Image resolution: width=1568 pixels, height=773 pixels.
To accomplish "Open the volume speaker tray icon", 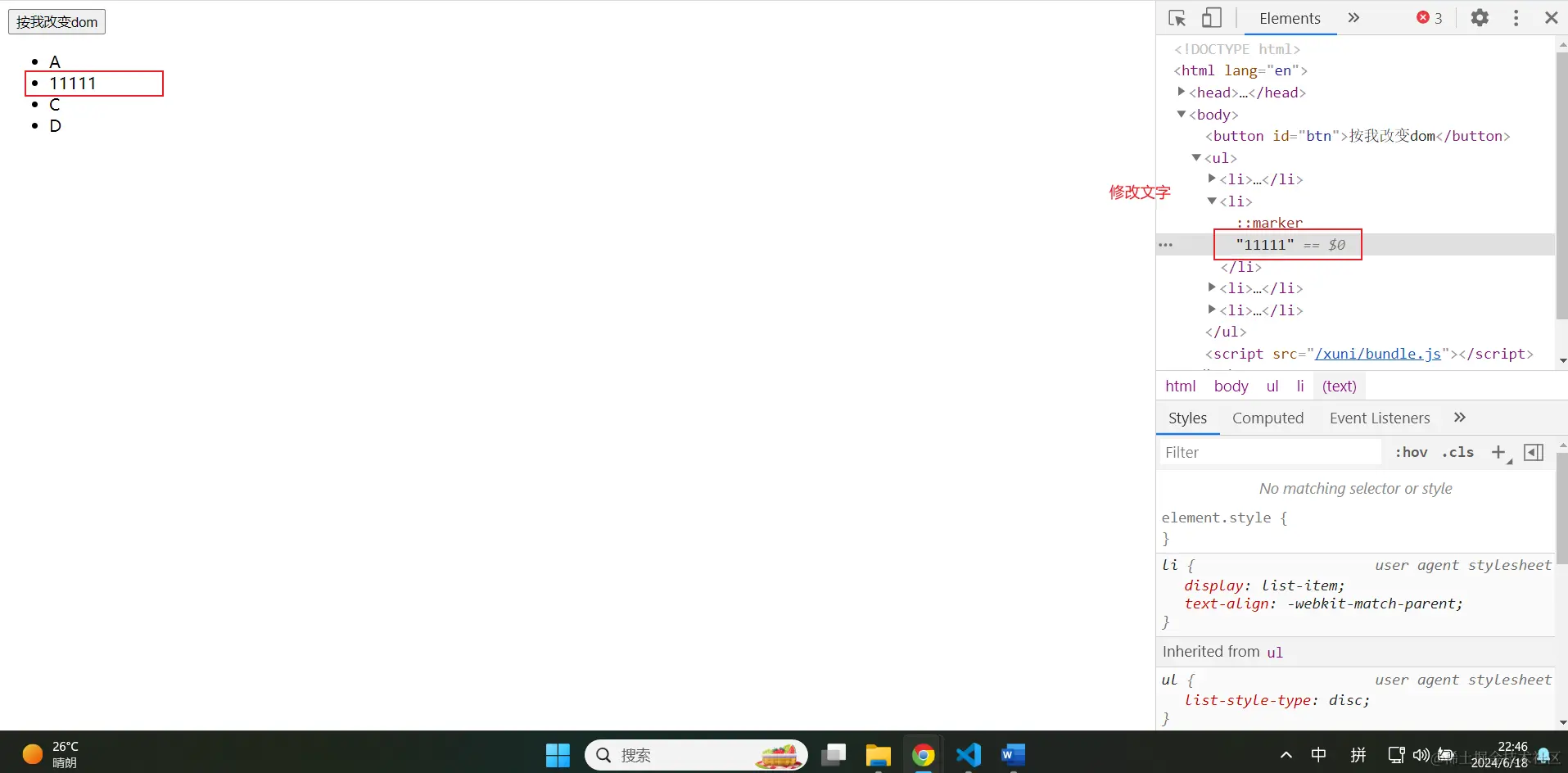I will [1421, 755].
